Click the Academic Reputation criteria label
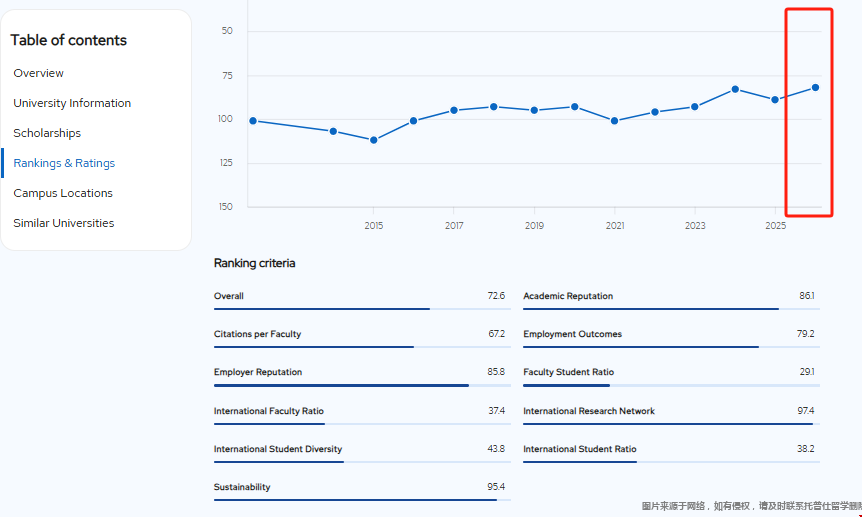This screenshot has width=862, height=517. [x=568, y=296]
